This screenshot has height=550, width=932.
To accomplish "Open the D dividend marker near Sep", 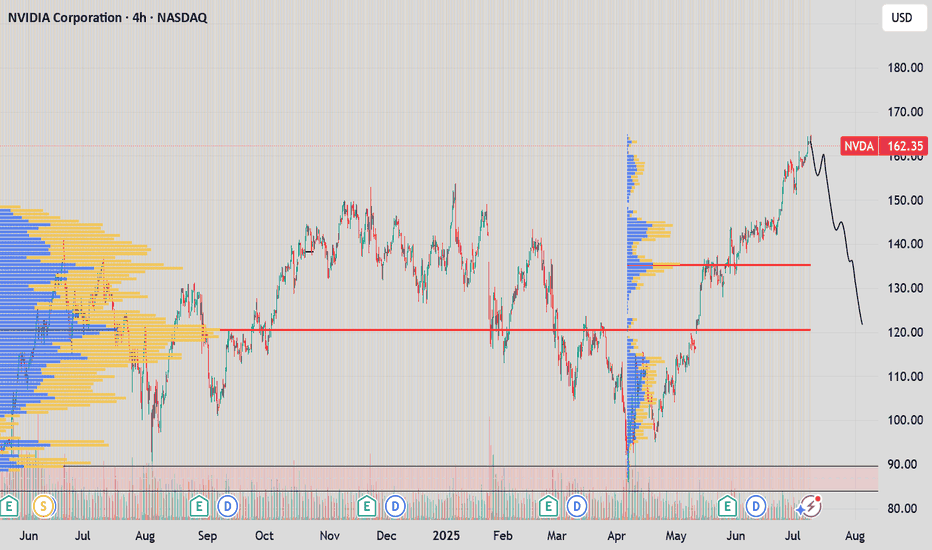I will (228, 507).
